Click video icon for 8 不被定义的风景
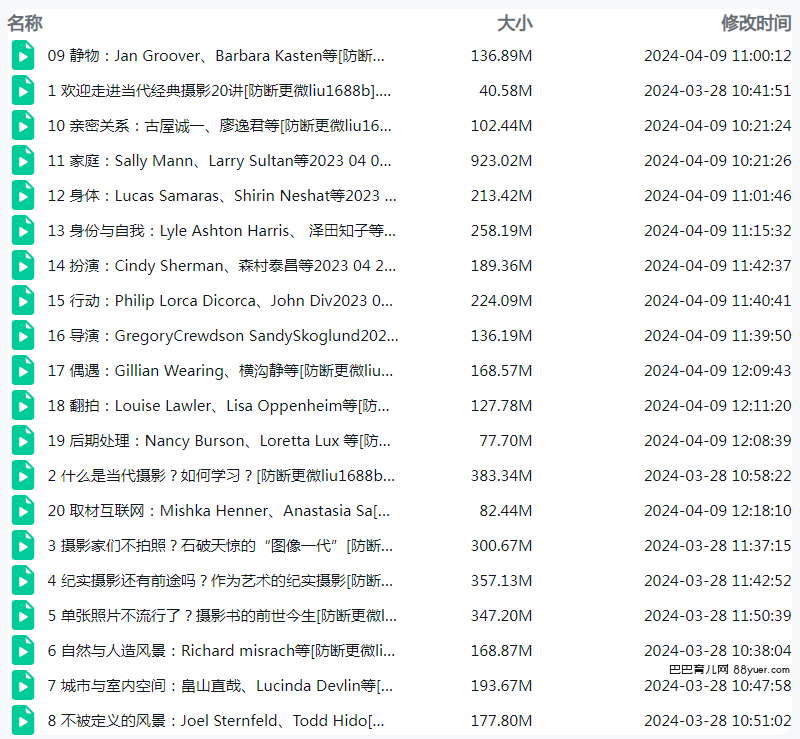The image size is (800, 739). pyautogui.click(x=23, y=721)
